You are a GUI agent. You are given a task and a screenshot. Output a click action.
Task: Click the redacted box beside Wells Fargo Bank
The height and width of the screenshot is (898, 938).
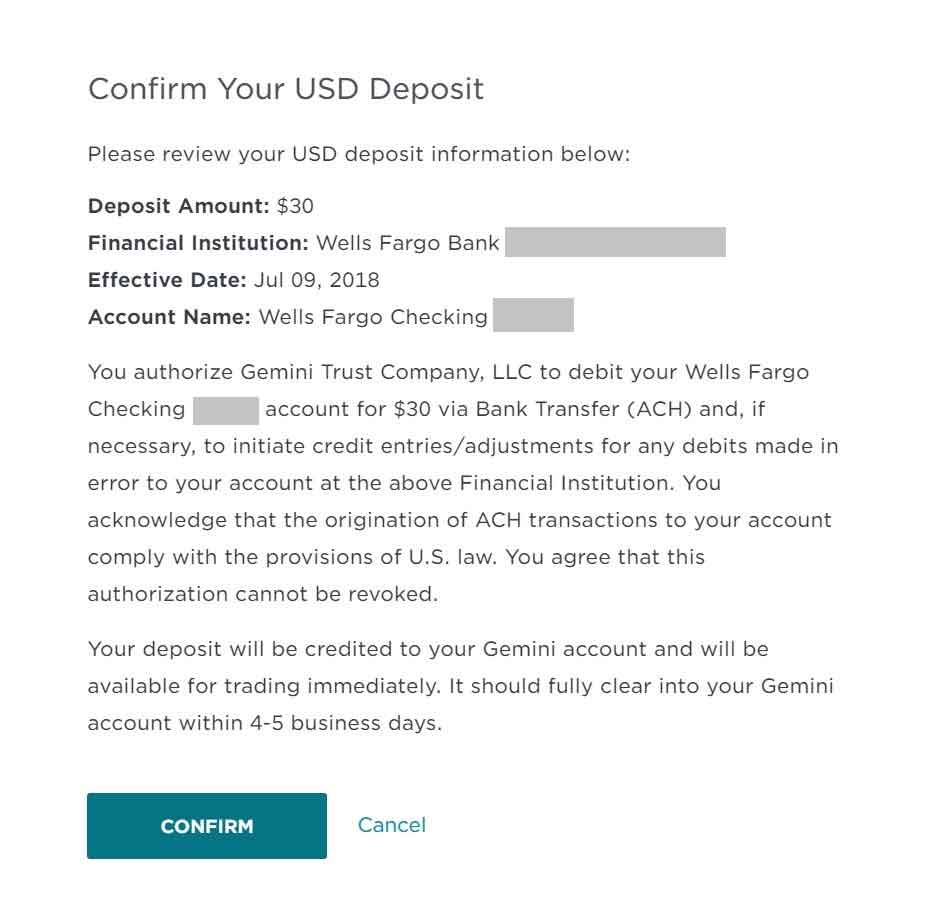click(615, 243)
